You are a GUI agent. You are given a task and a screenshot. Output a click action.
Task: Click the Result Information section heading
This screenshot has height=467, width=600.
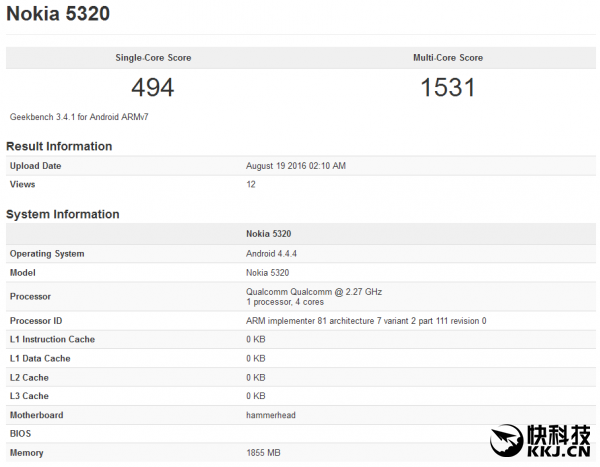pos(59,146)
